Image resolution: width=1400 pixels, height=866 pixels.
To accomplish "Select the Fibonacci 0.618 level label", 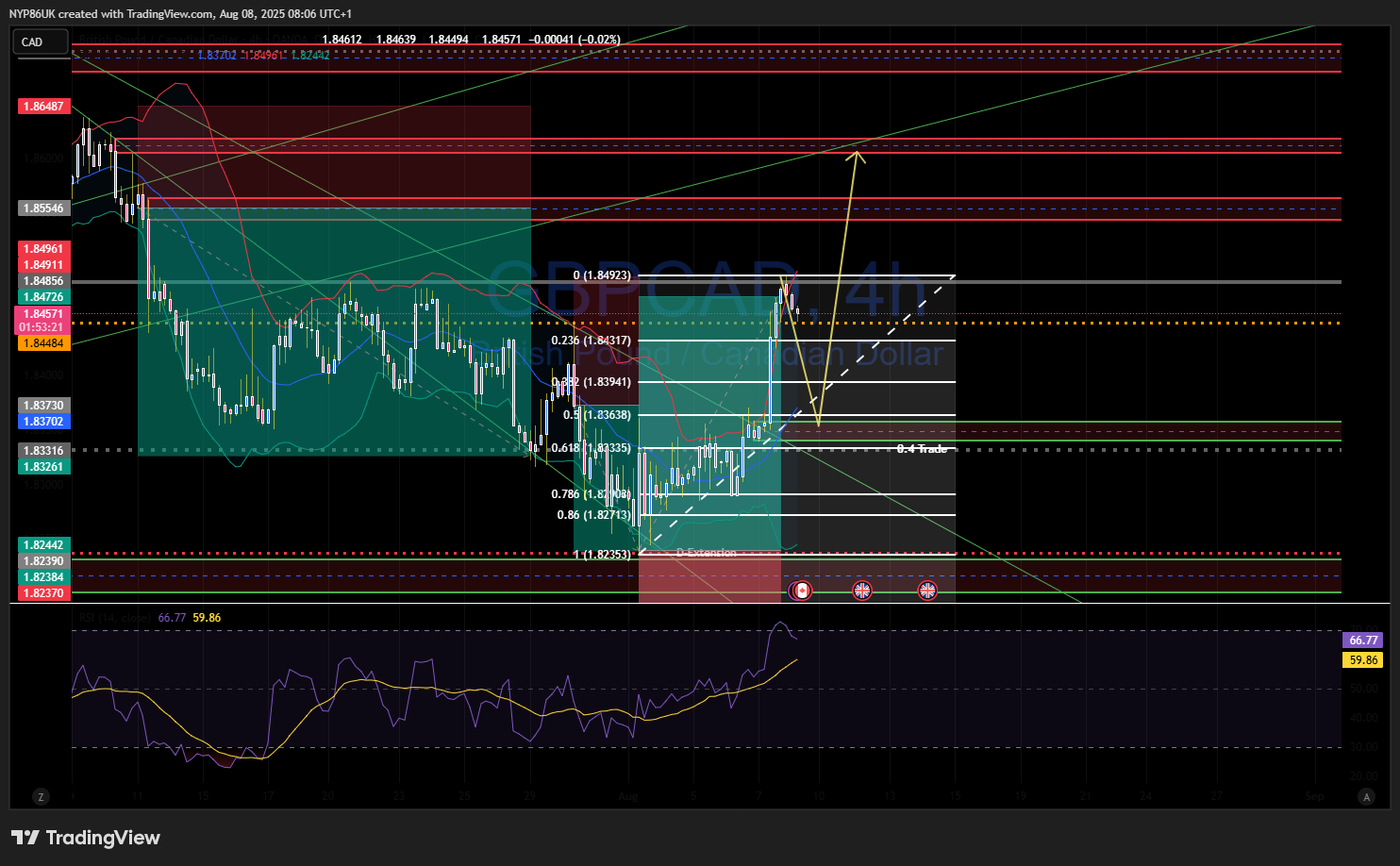I will click(x=592, y=448).
